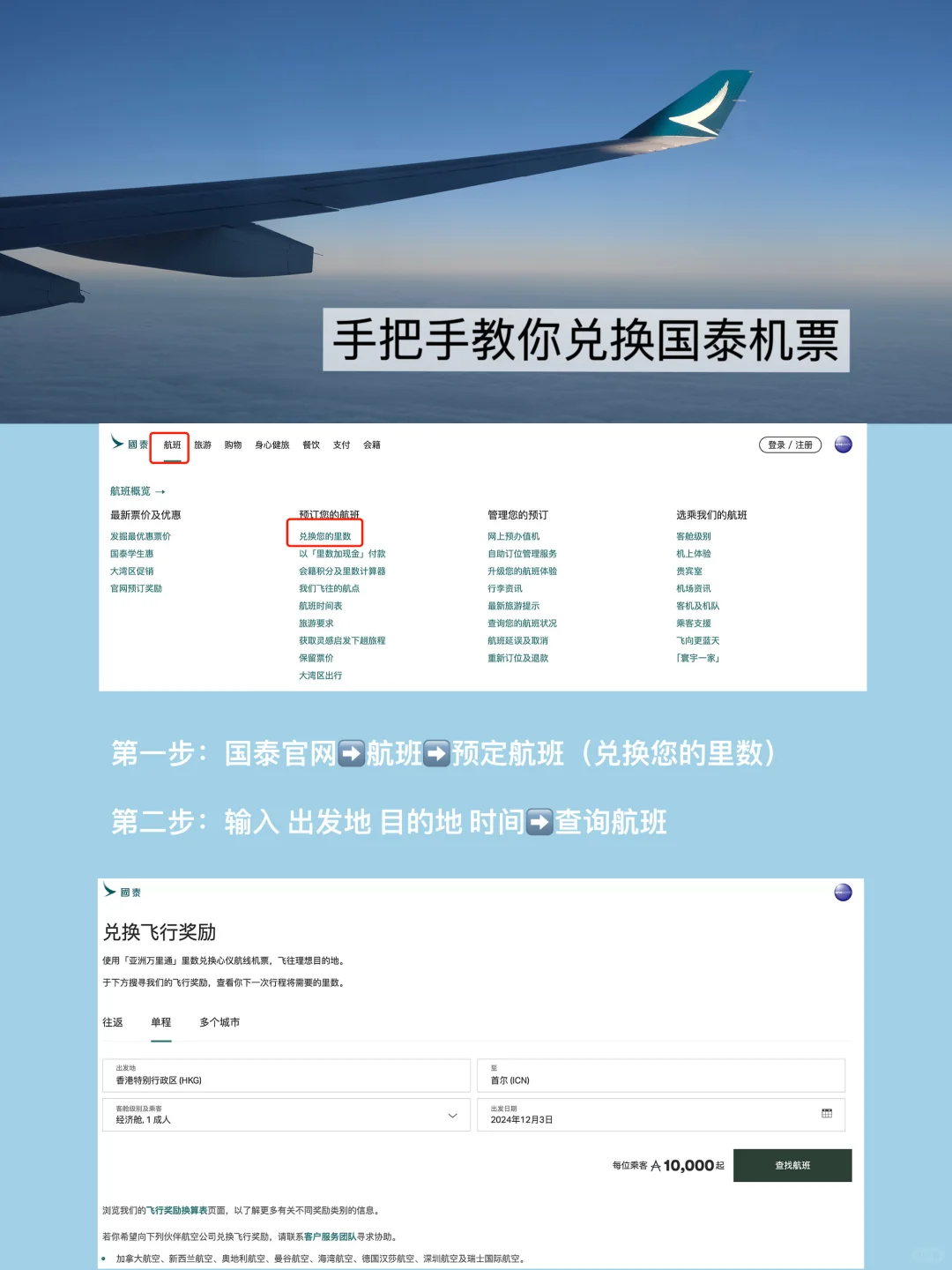
Task: Open 大湾区出行 link
Action: click(321, 676)
